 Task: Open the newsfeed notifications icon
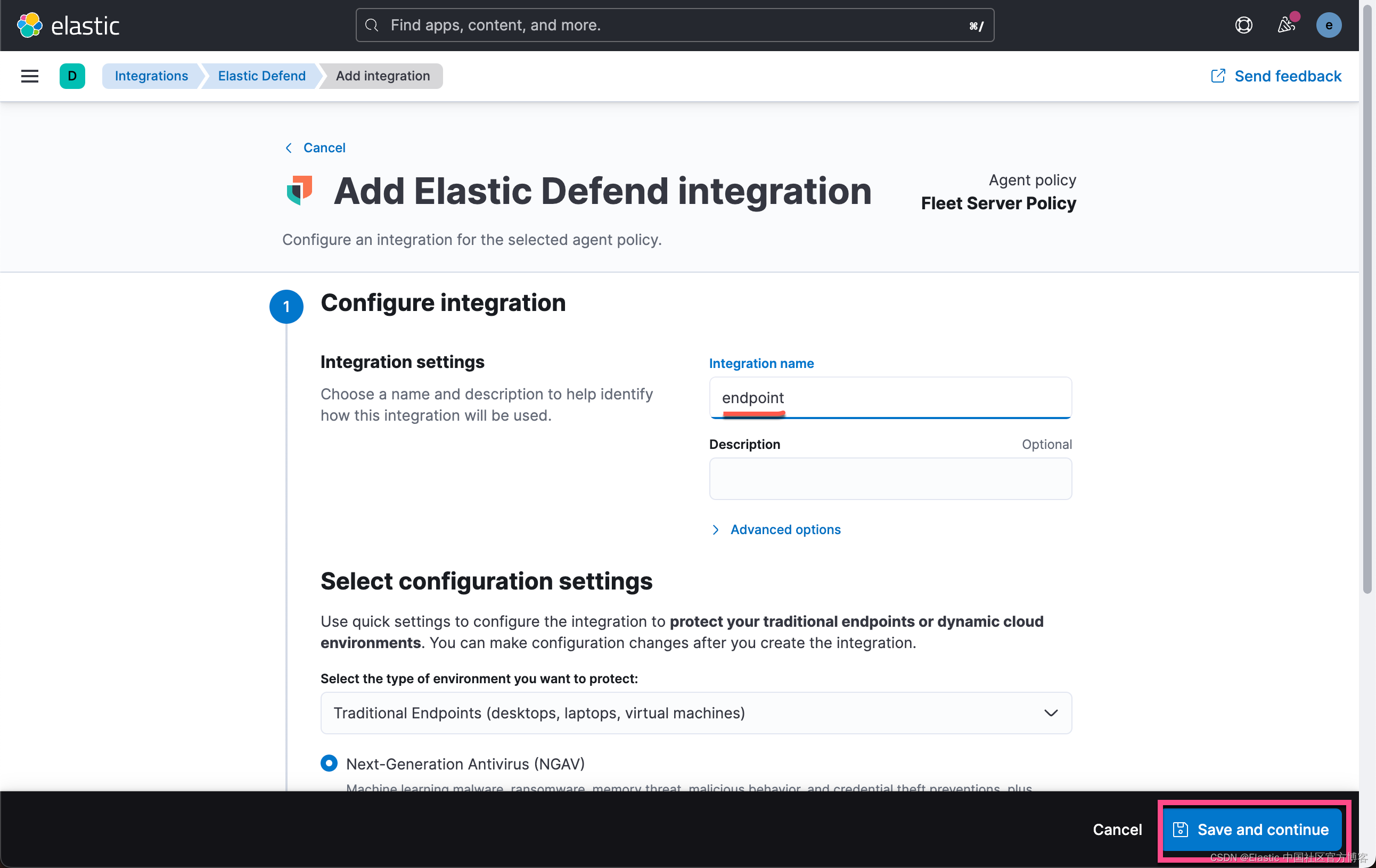click(1285, 25)
